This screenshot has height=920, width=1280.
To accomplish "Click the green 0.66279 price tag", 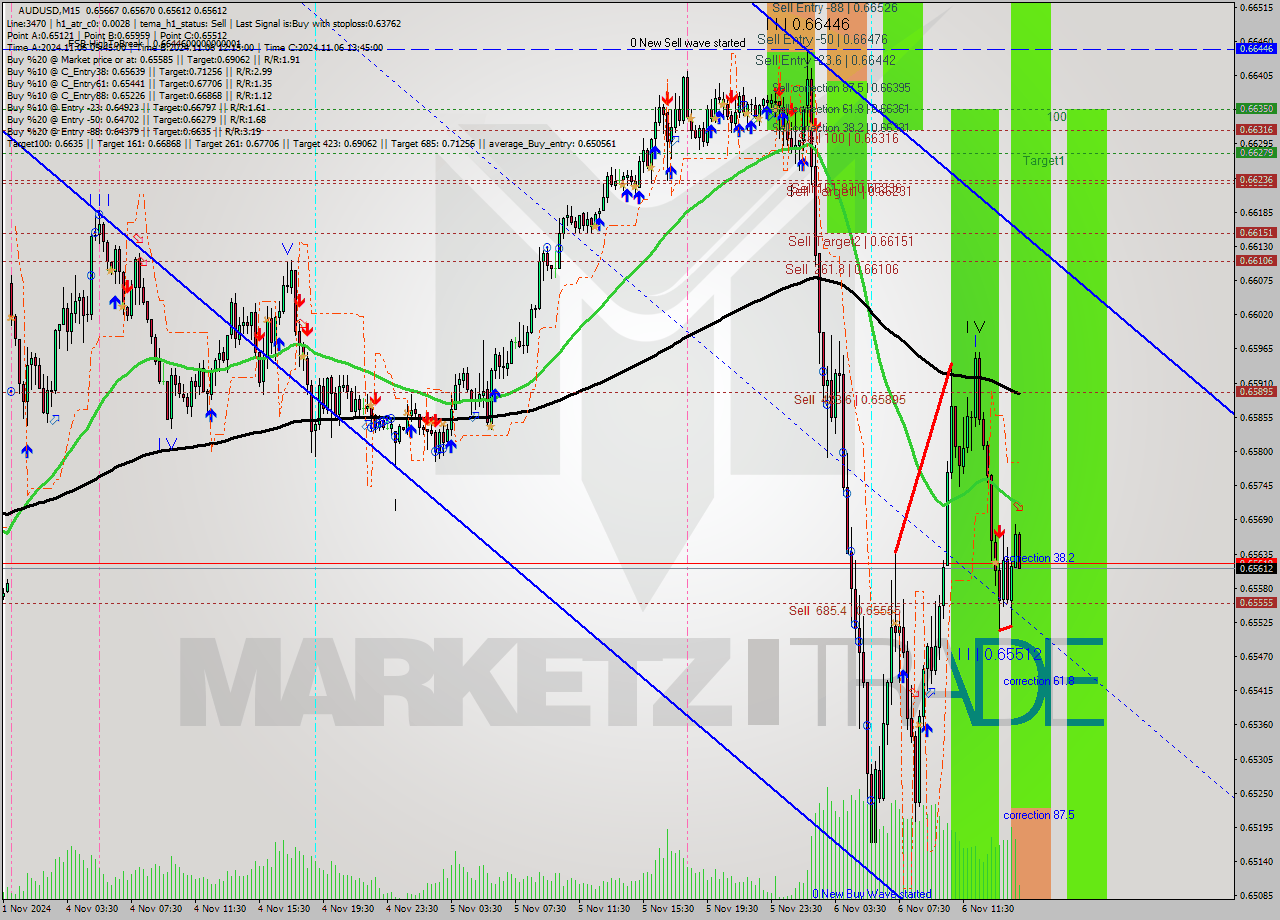I will point(1255,152).
